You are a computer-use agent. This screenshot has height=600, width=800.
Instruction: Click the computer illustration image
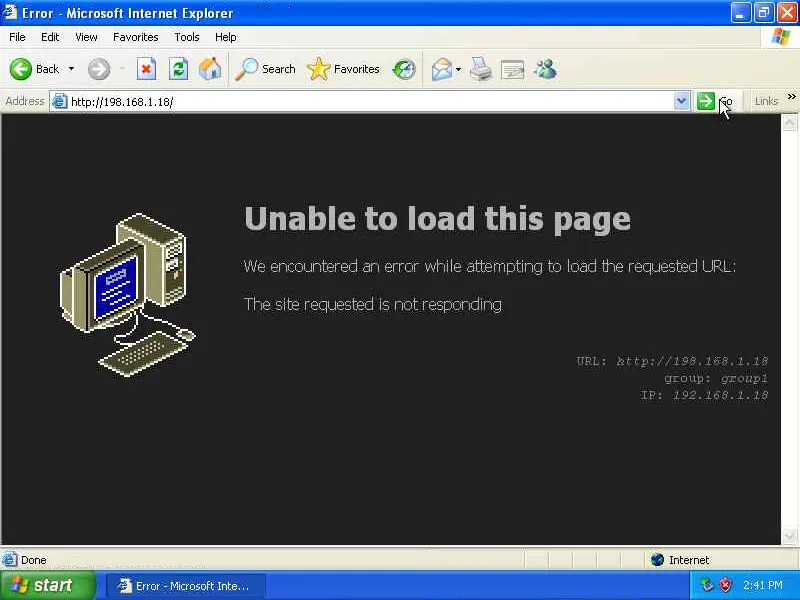[127, 295]
